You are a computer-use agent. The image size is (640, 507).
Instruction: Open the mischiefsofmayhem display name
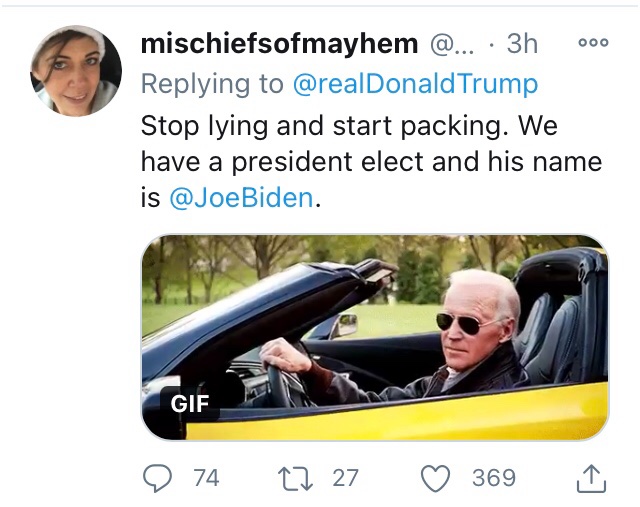coord(280,44)
